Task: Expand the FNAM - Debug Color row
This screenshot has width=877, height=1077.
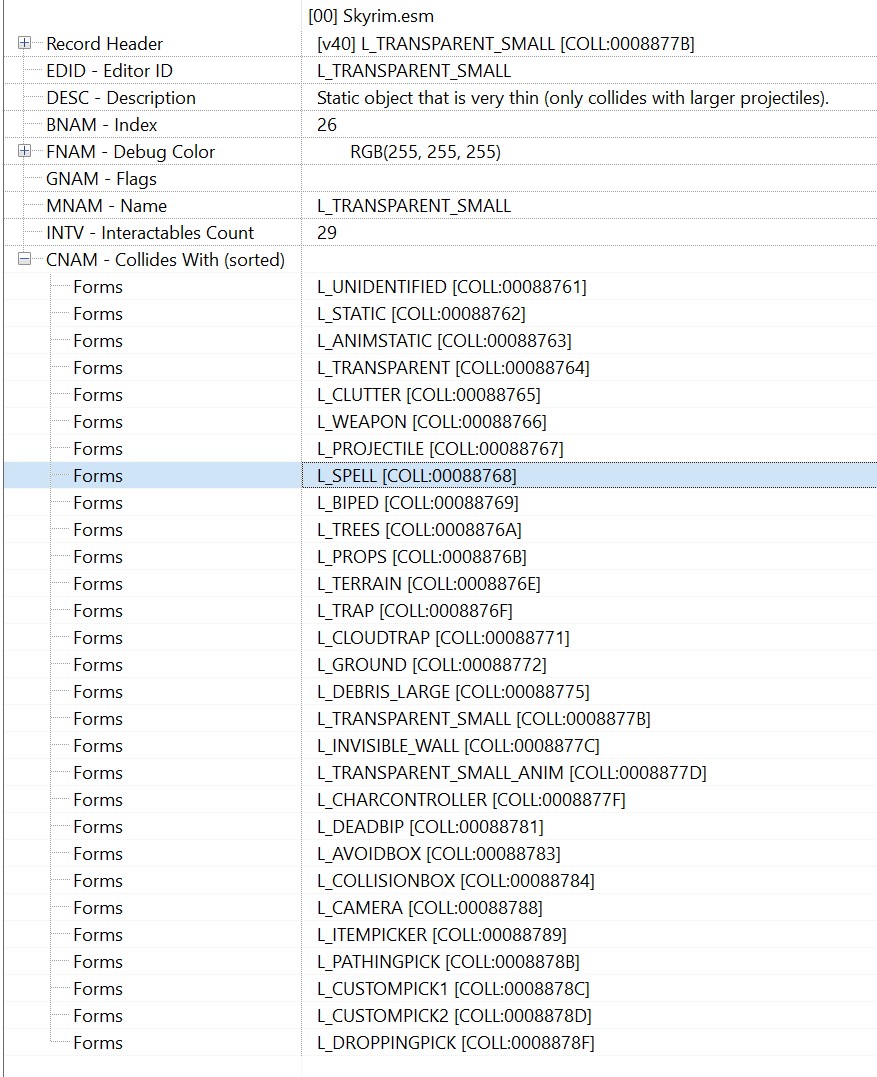Action: 25,150
